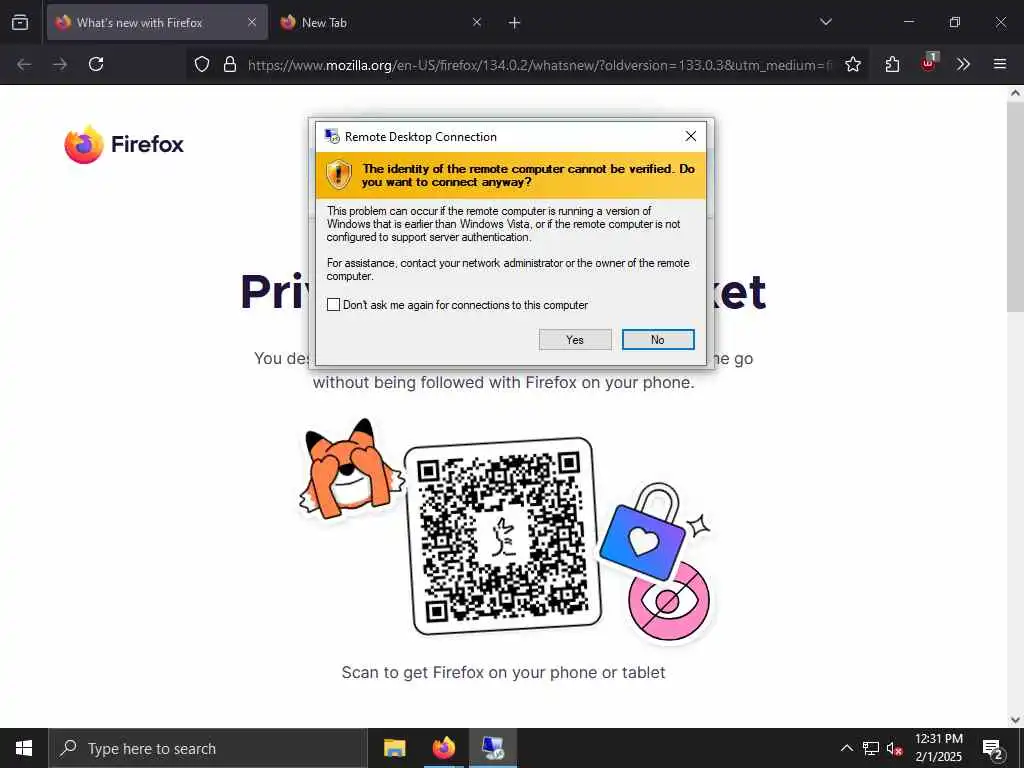Open the Windows Start menu
This screenshot has width=1024, height=768.
24,748
